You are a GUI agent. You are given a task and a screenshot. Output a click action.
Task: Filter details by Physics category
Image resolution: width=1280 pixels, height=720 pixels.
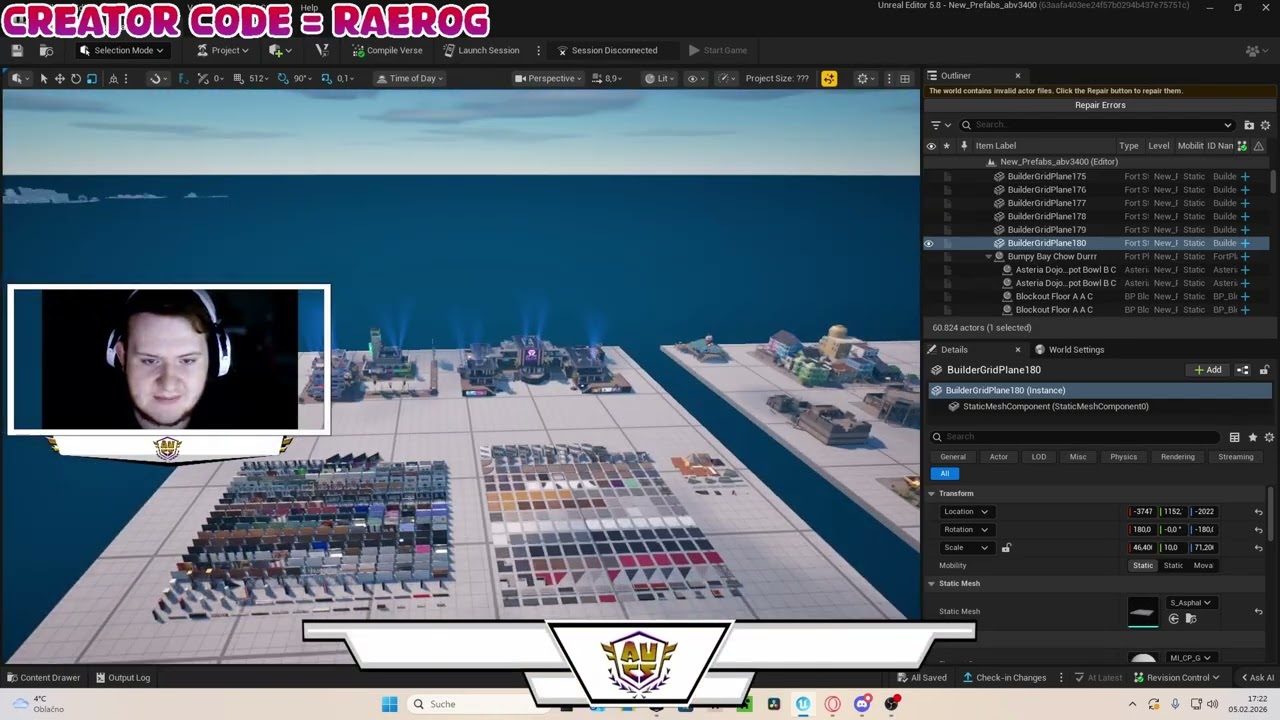pos(1123,457)
